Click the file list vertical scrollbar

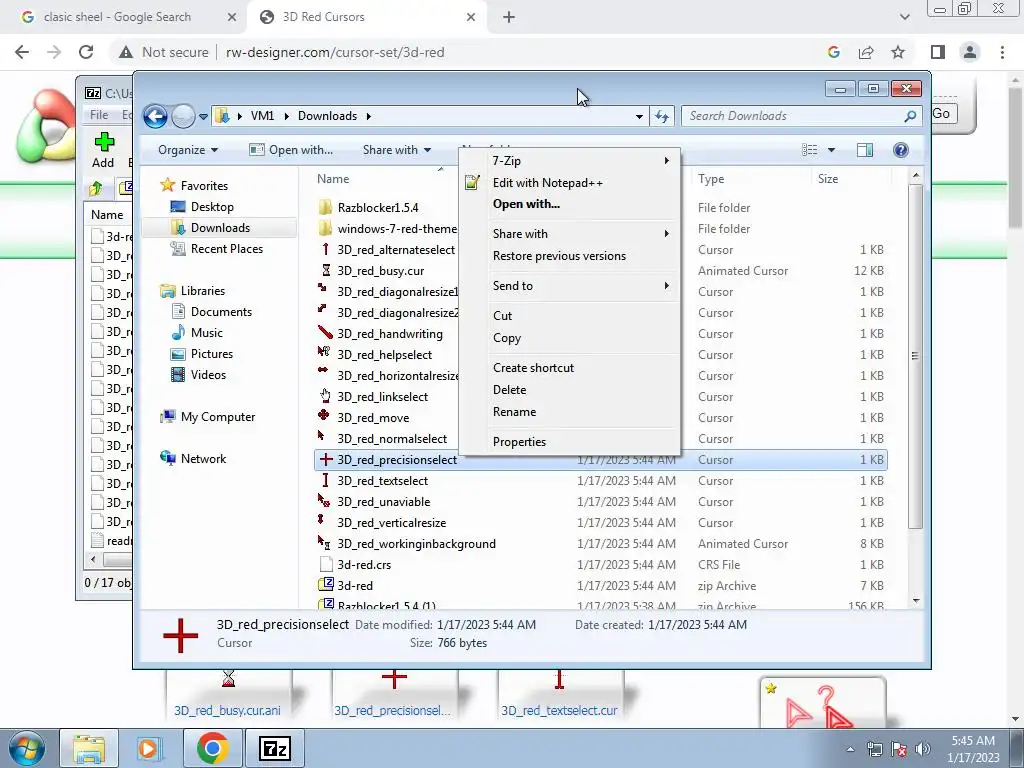[916, 356]
